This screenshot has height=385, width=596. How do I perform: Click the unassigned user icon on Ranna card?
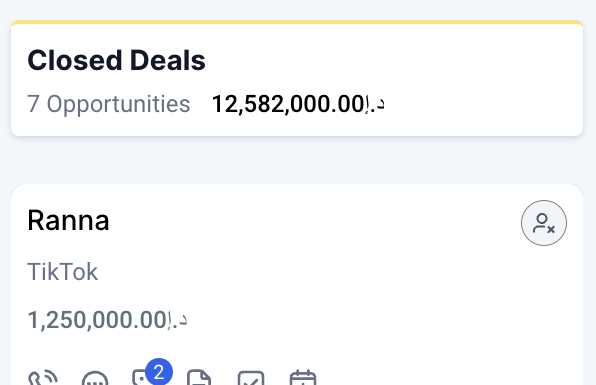[544, 223]
